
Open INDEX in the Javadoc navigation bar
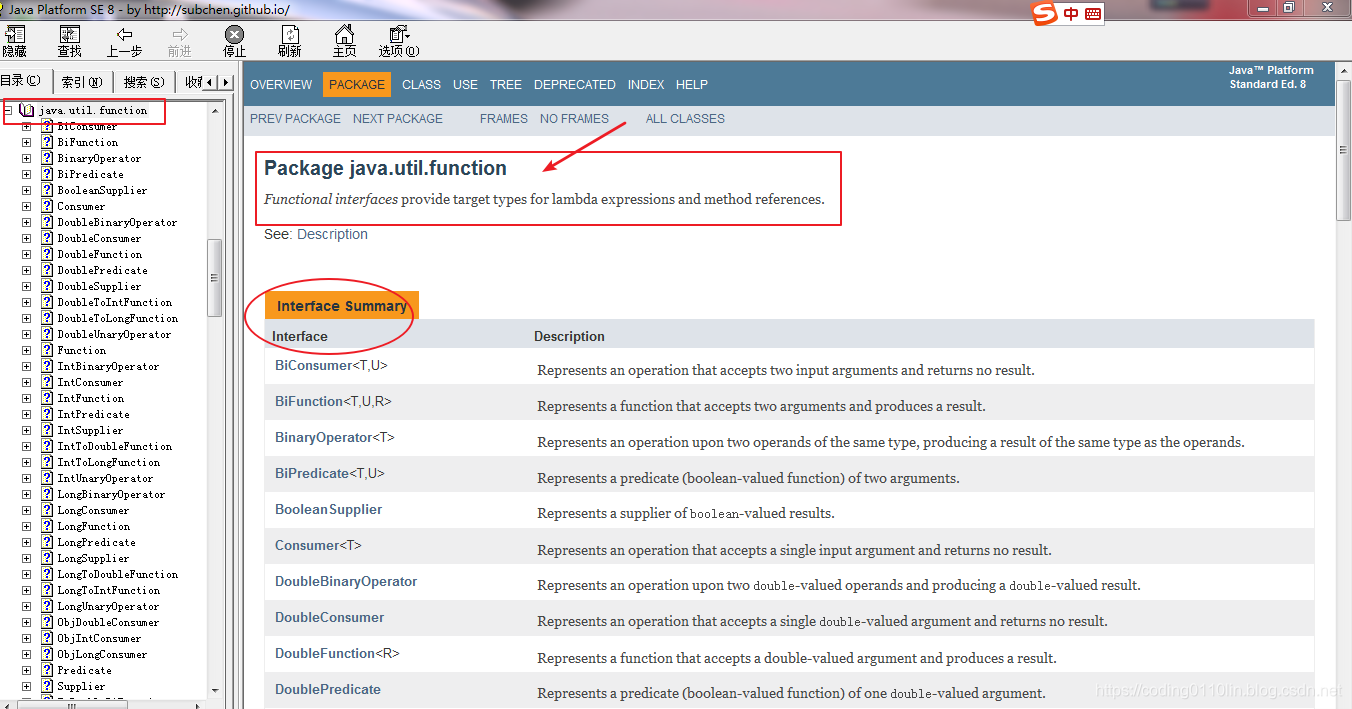pyautogui.click(x=646, y=85)
